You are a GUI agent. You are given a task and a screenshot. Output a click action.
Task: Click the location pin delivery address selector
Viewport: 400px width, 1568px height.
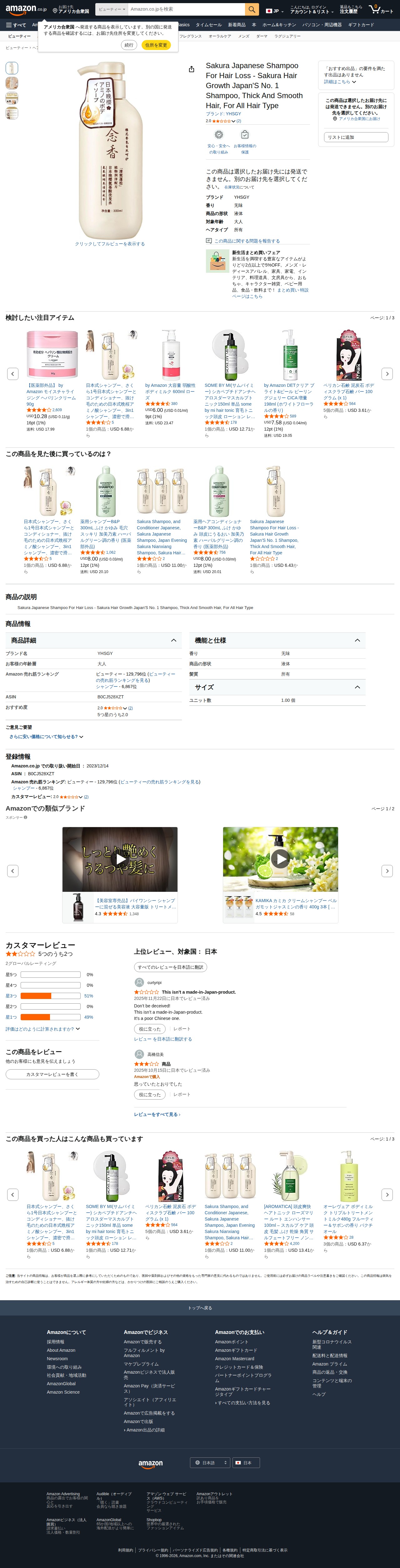tap(71, 9)
